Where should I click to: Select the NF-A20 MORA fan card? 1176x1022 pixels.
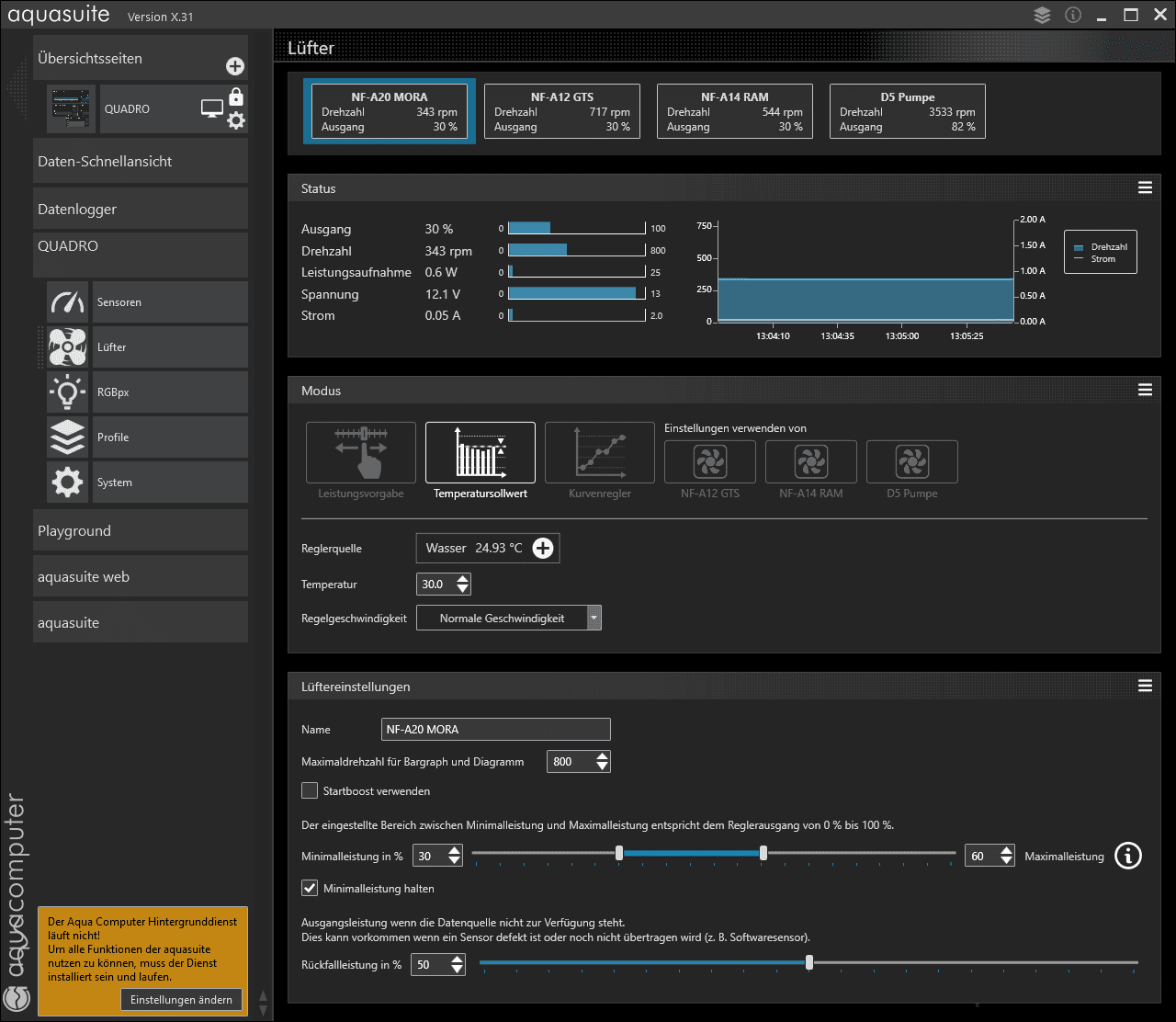click(x=390, y=111)
